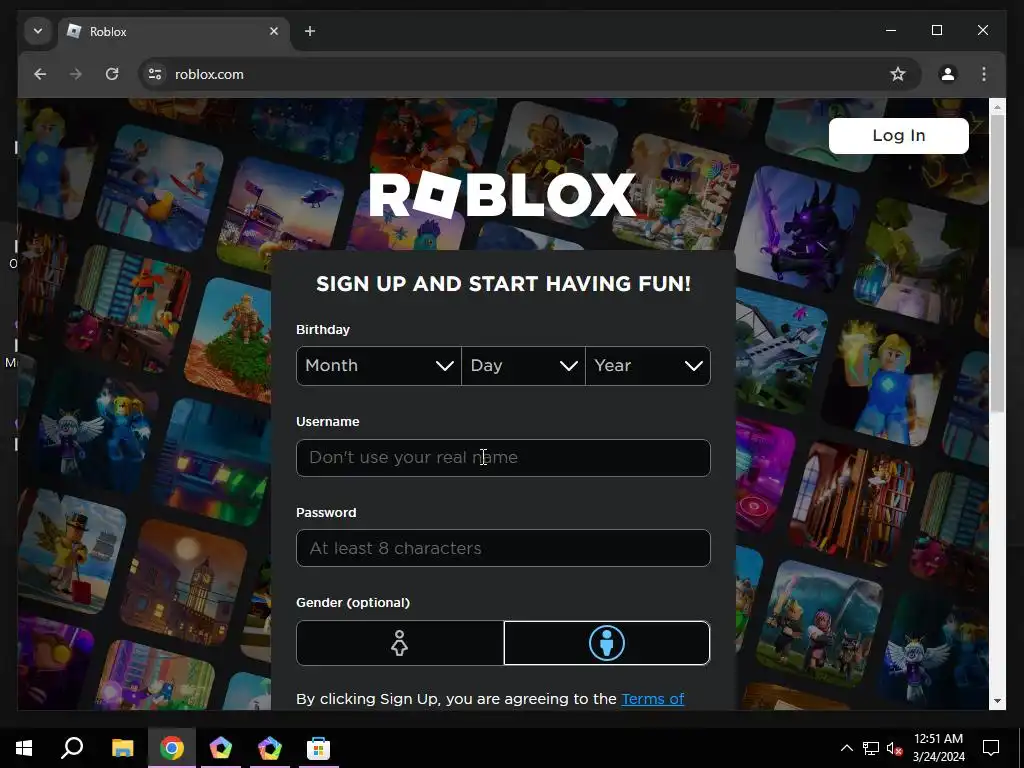1024x768 pixels.
Task: Open the Windows Start menu
Action: [24, 748]
